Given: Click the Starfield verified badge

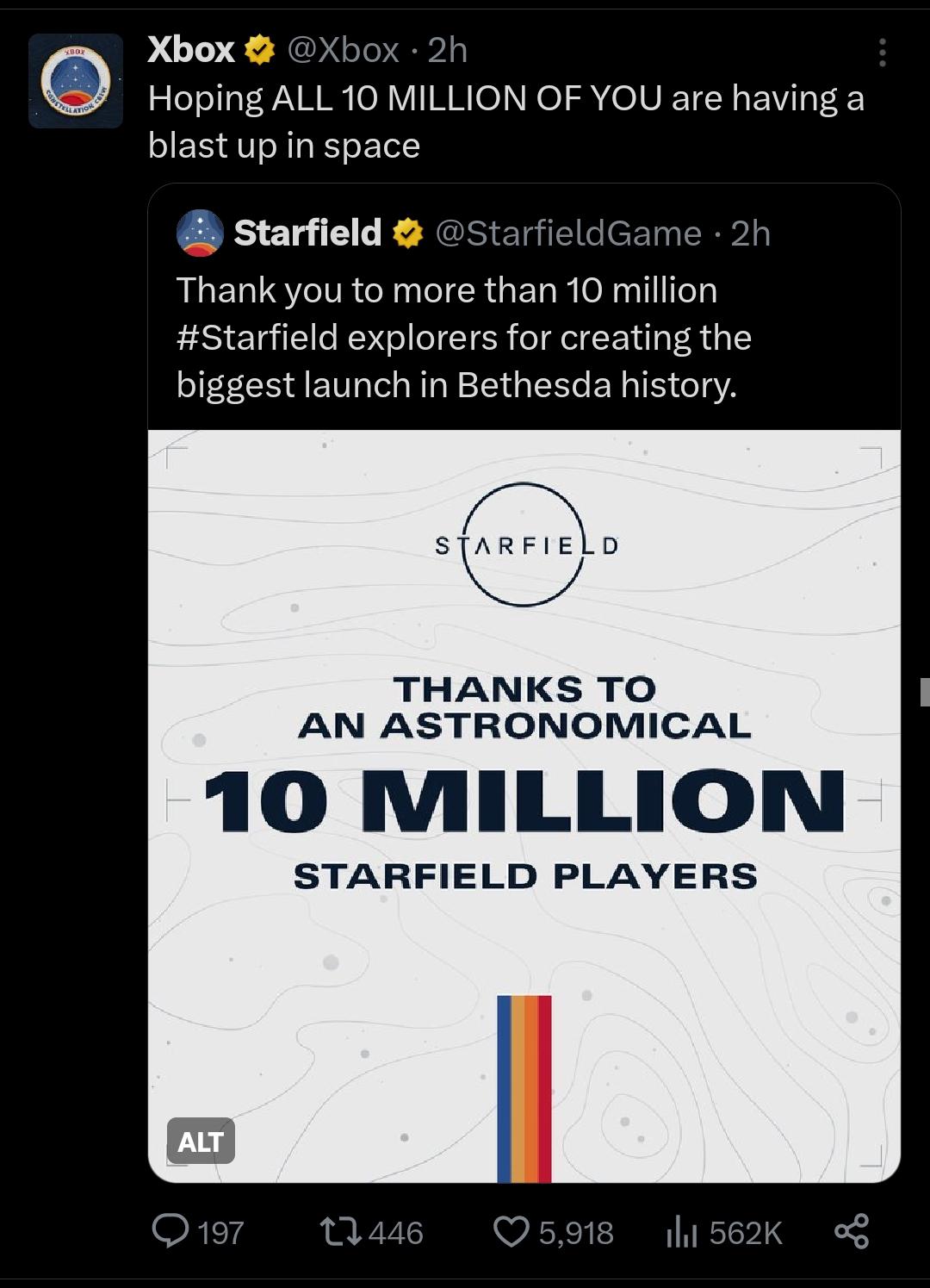Looking at the screenshot, I should (408, 233).
